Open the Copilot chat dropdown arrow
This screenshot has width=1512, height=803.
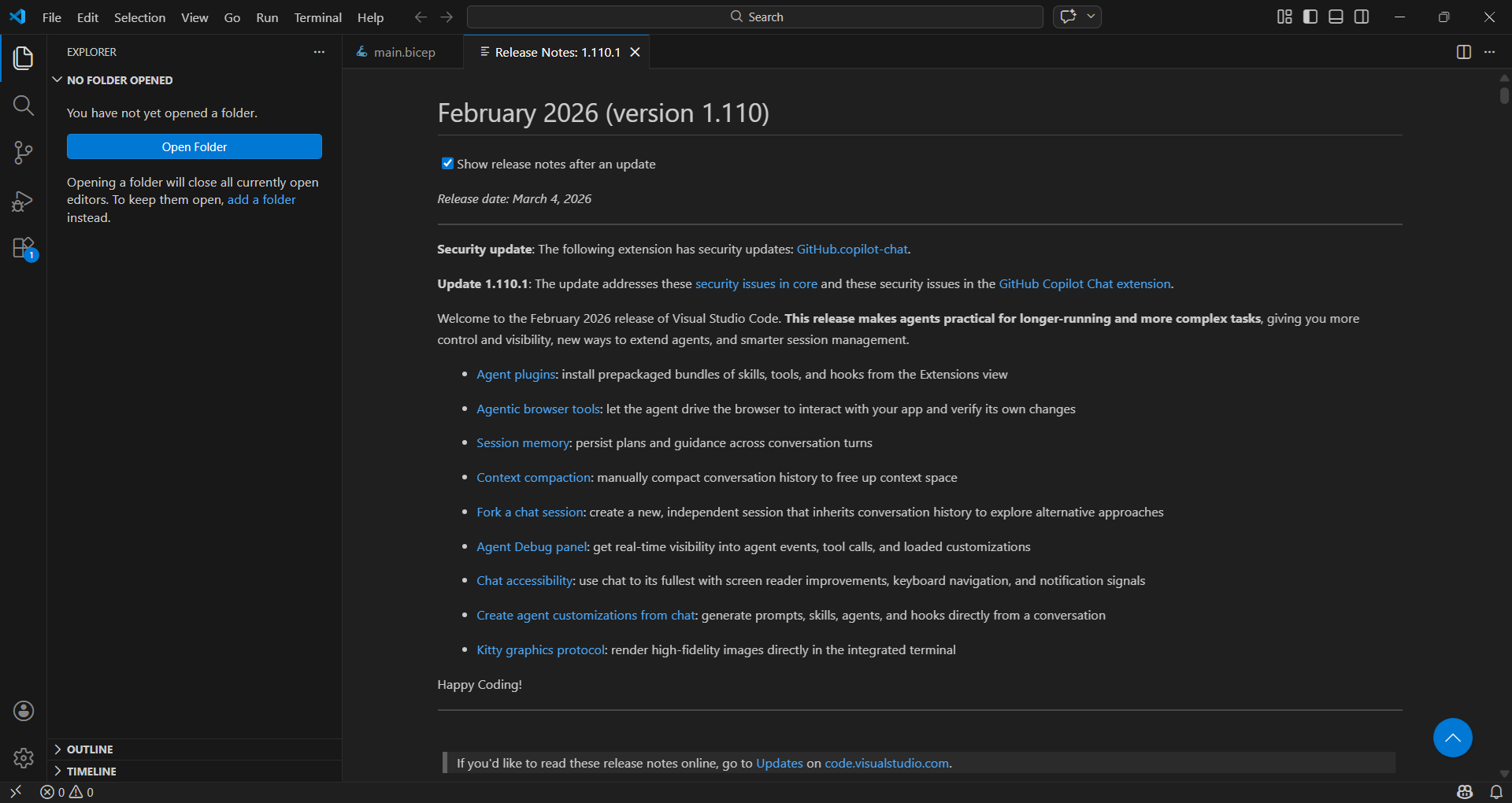[x=1091, y=17]
